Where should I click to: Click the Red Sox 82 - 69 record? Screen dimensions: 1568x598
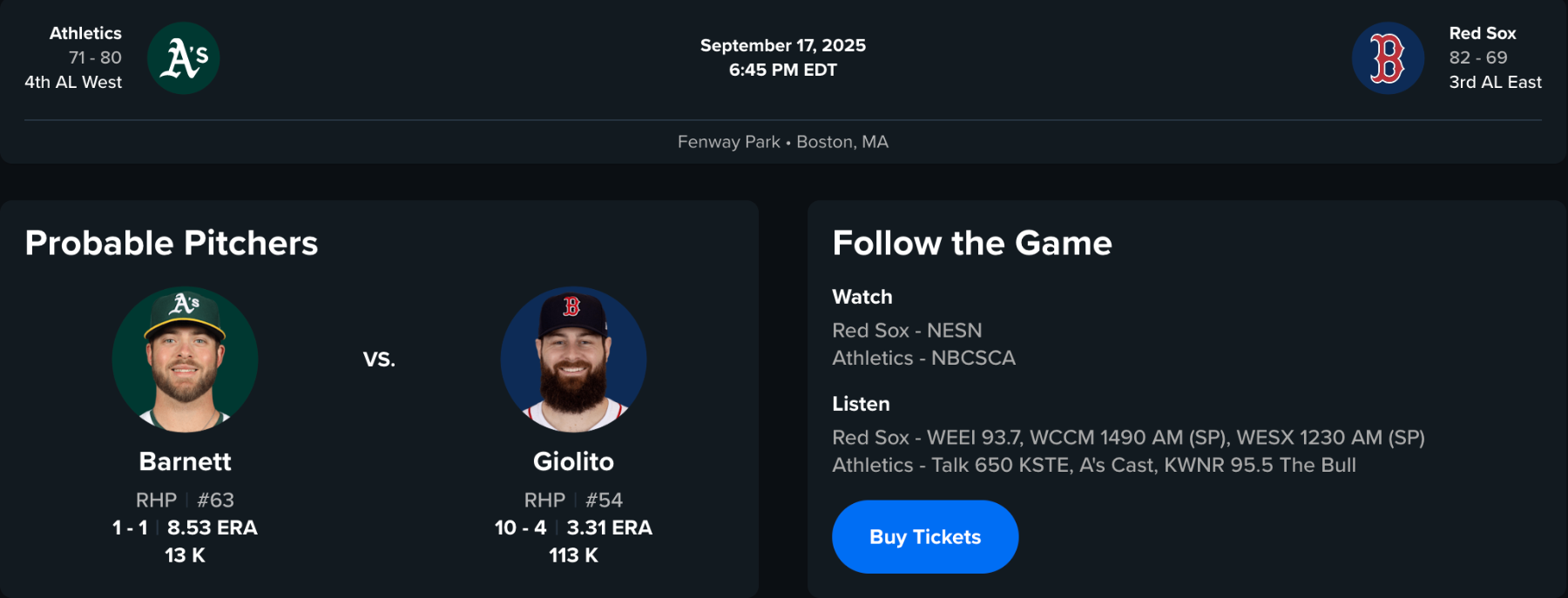click(1478, 57)
